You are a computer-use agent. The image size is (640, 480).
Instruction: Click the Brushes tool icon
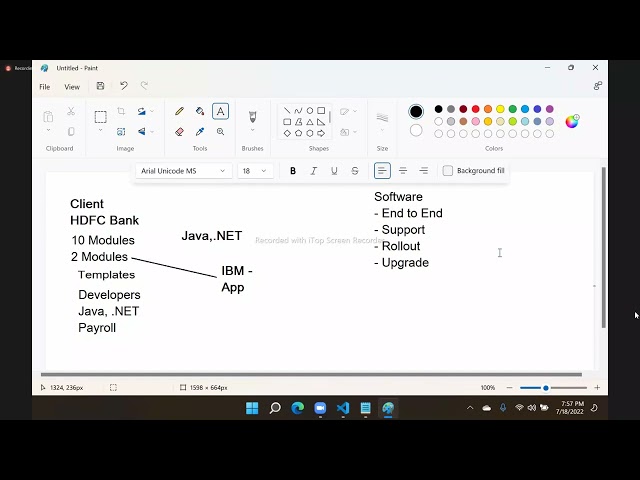[x=252, y=117]
